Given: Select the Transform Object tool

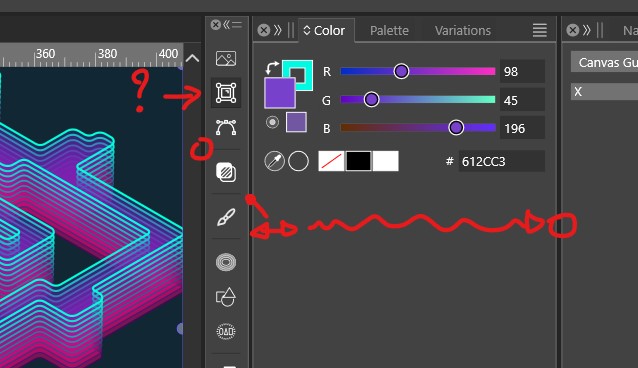Looking at the screenshot, I should (226, 93).
